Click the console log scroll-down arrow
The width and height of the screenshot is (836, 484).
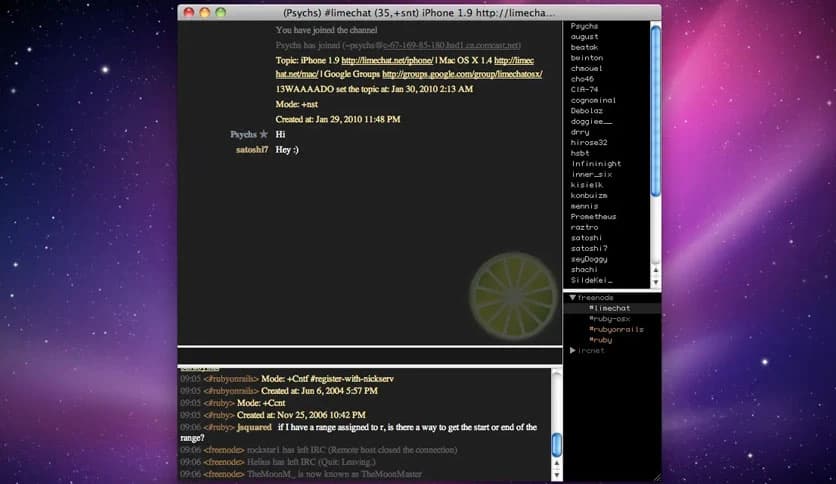(x=556, y=474)
